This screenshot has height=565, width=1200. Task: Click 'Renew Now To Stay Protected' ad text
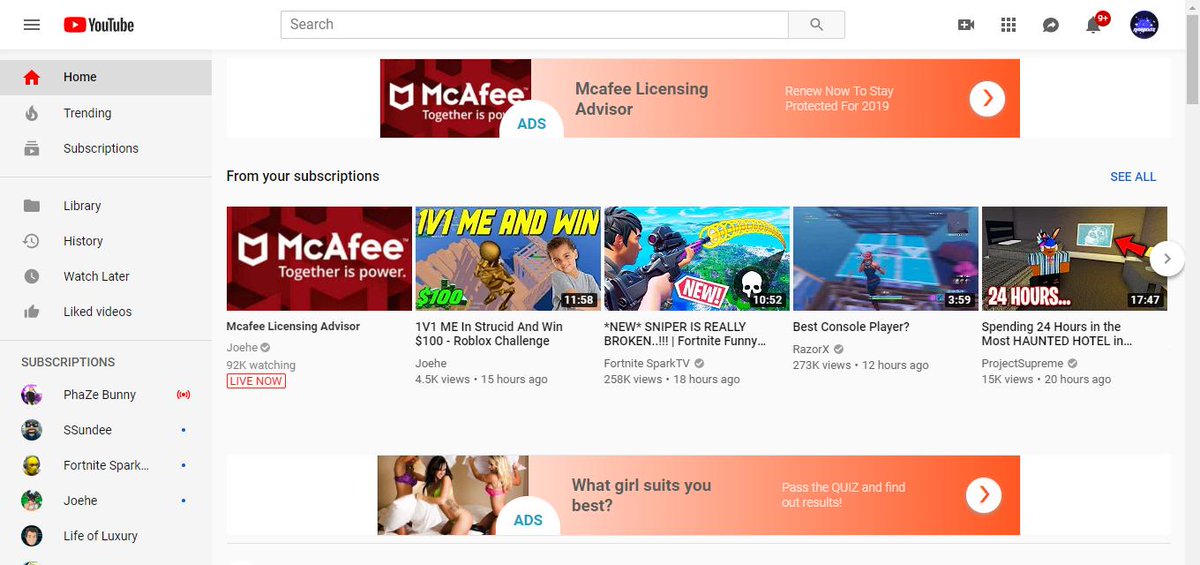[x=839, y=98]
